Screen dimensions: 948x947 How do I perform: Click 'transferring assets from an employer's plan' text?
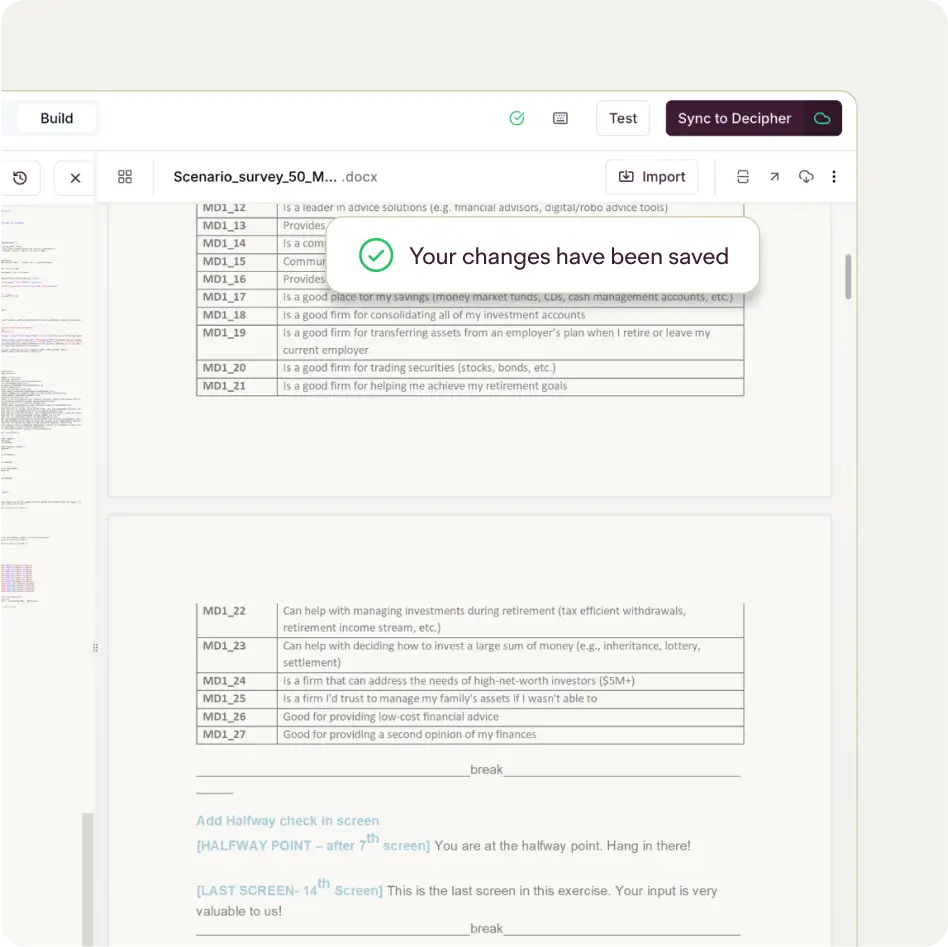coord(485,333)
